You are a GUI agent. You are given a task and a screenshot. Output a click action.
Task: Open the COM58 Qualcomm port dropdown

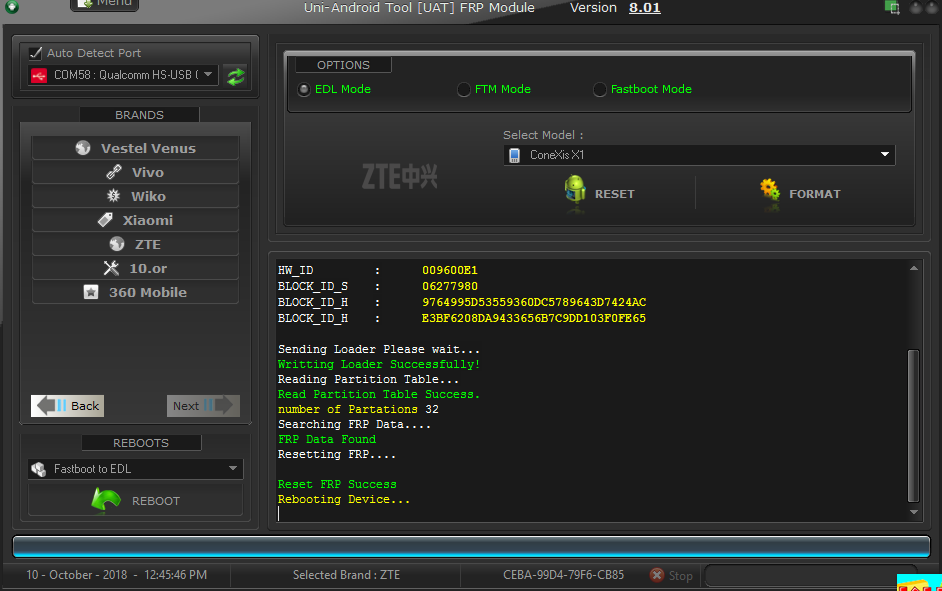point(123,75)
